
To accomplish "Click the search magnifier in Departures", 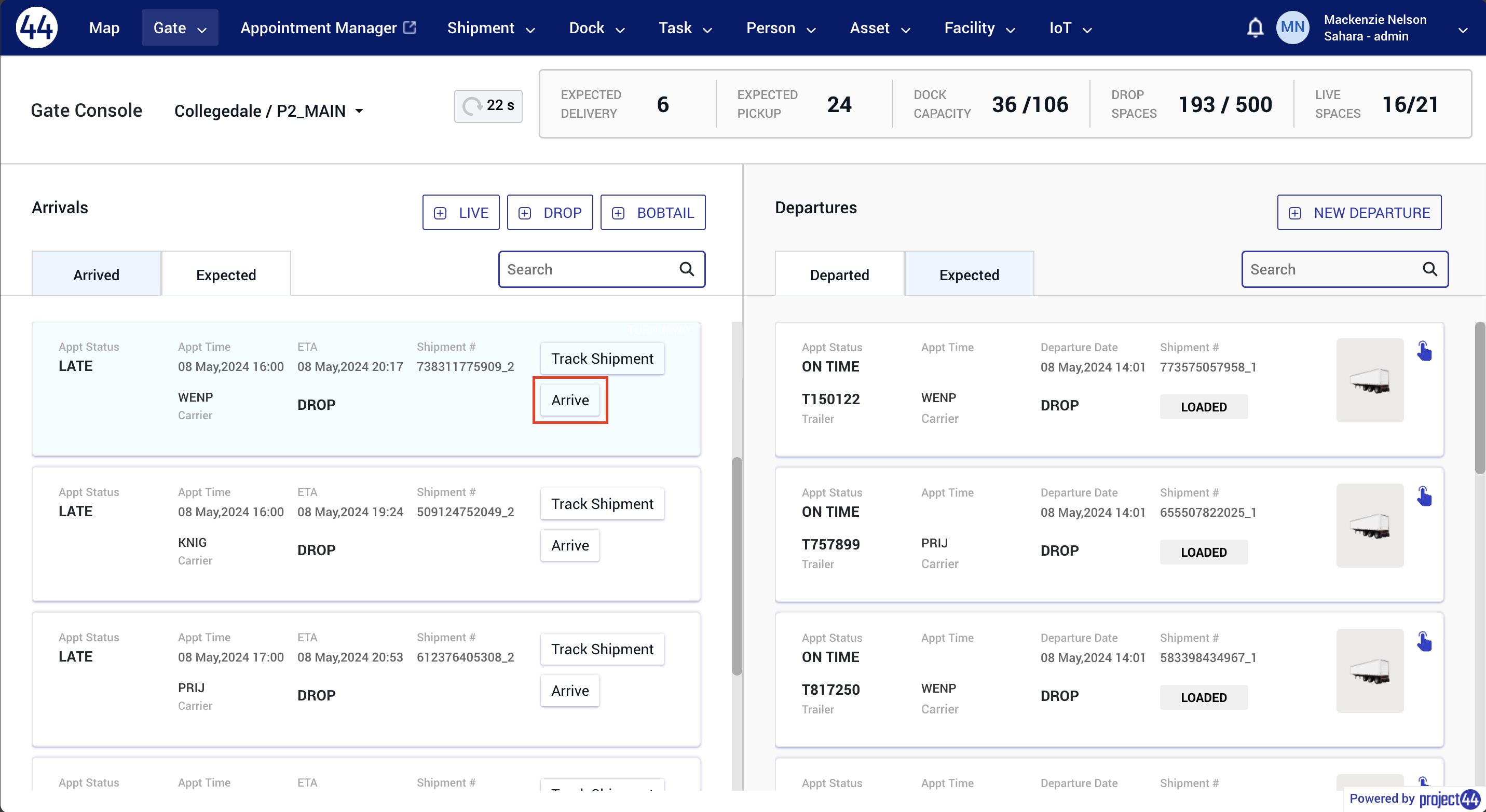I will (x=1429, y=269).
